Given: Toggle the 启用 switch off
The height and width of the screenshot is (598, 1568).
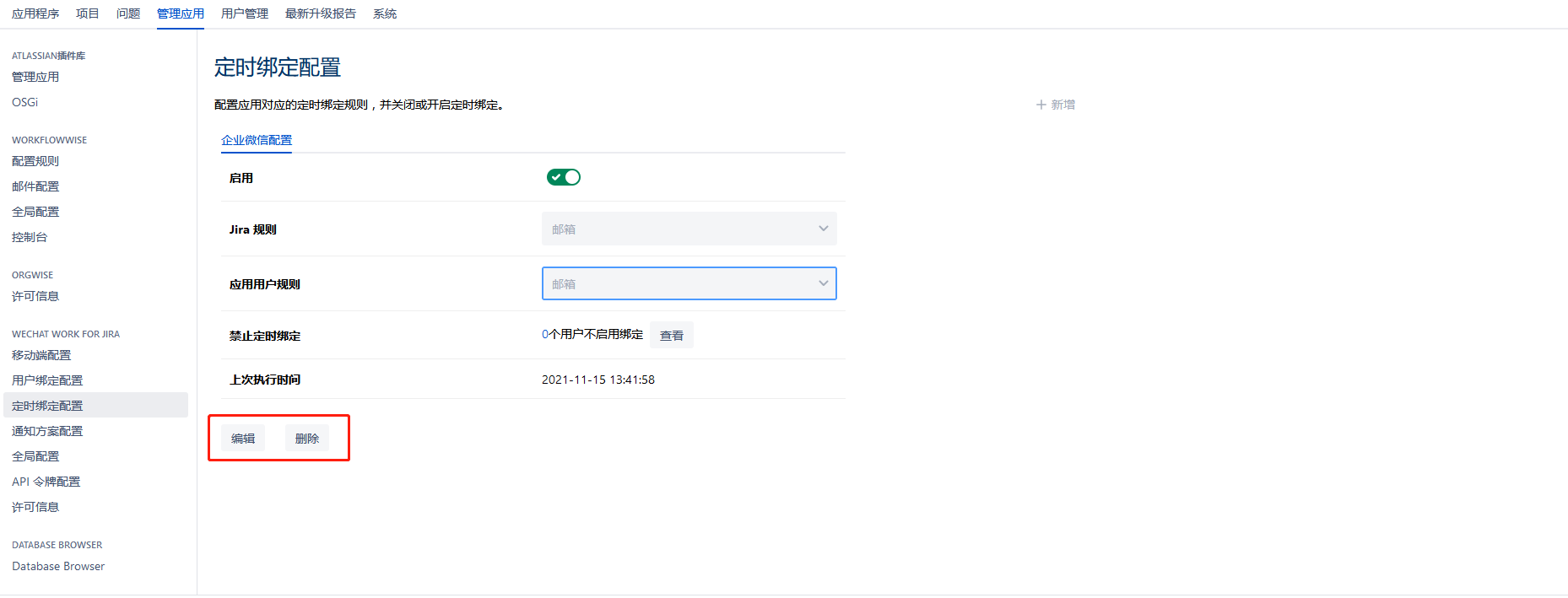Looking at the screenshot, I should tap(563, 177).
